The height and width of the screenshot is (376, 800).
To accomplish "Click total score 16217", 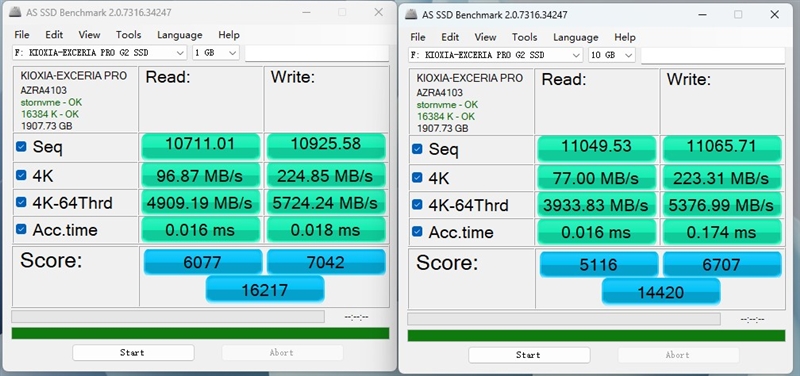I will tap(265, 289).
